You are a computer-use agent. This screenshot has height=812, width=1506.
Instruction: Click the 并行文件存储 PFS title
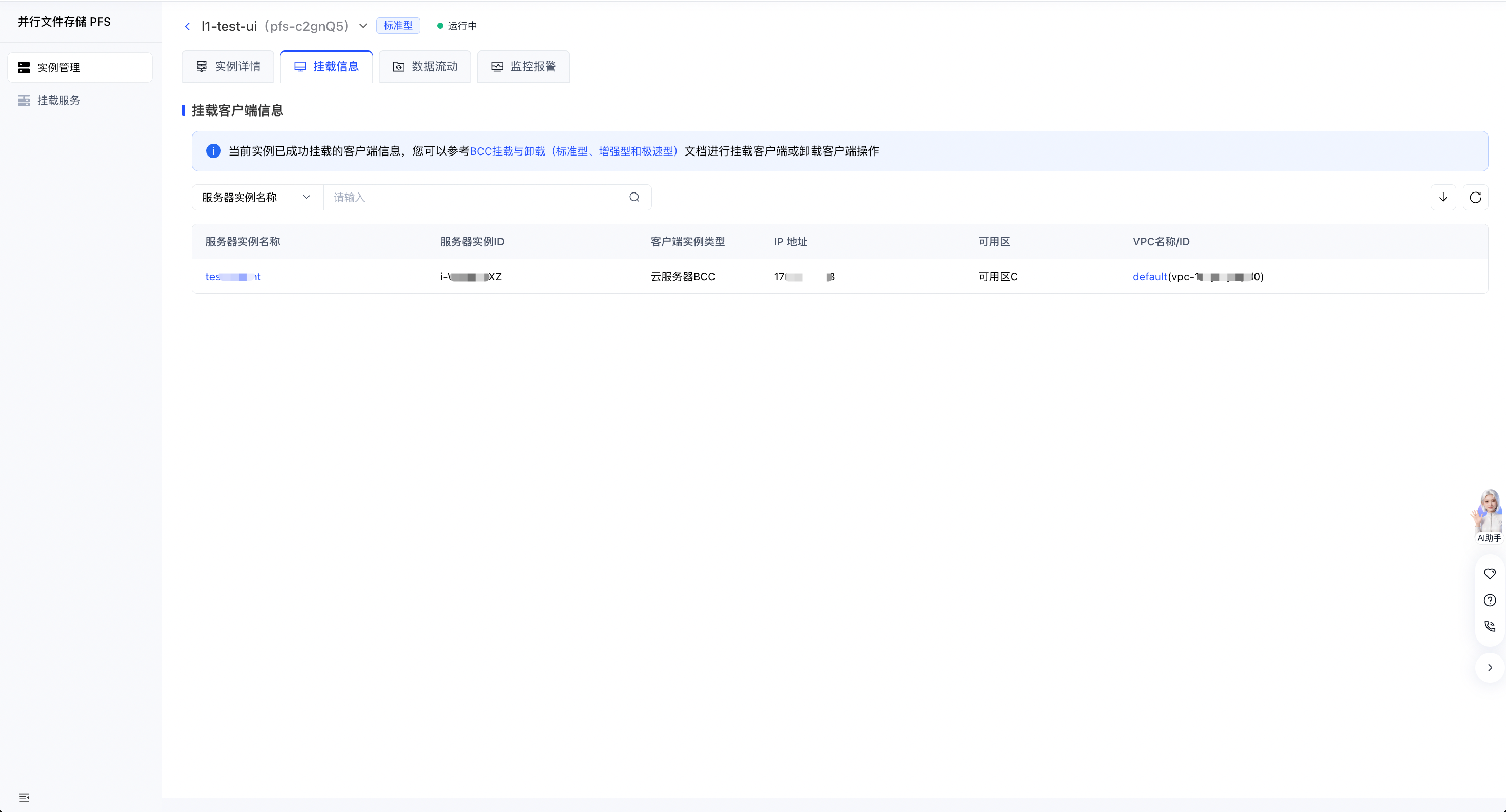click(x=64, y=22)
